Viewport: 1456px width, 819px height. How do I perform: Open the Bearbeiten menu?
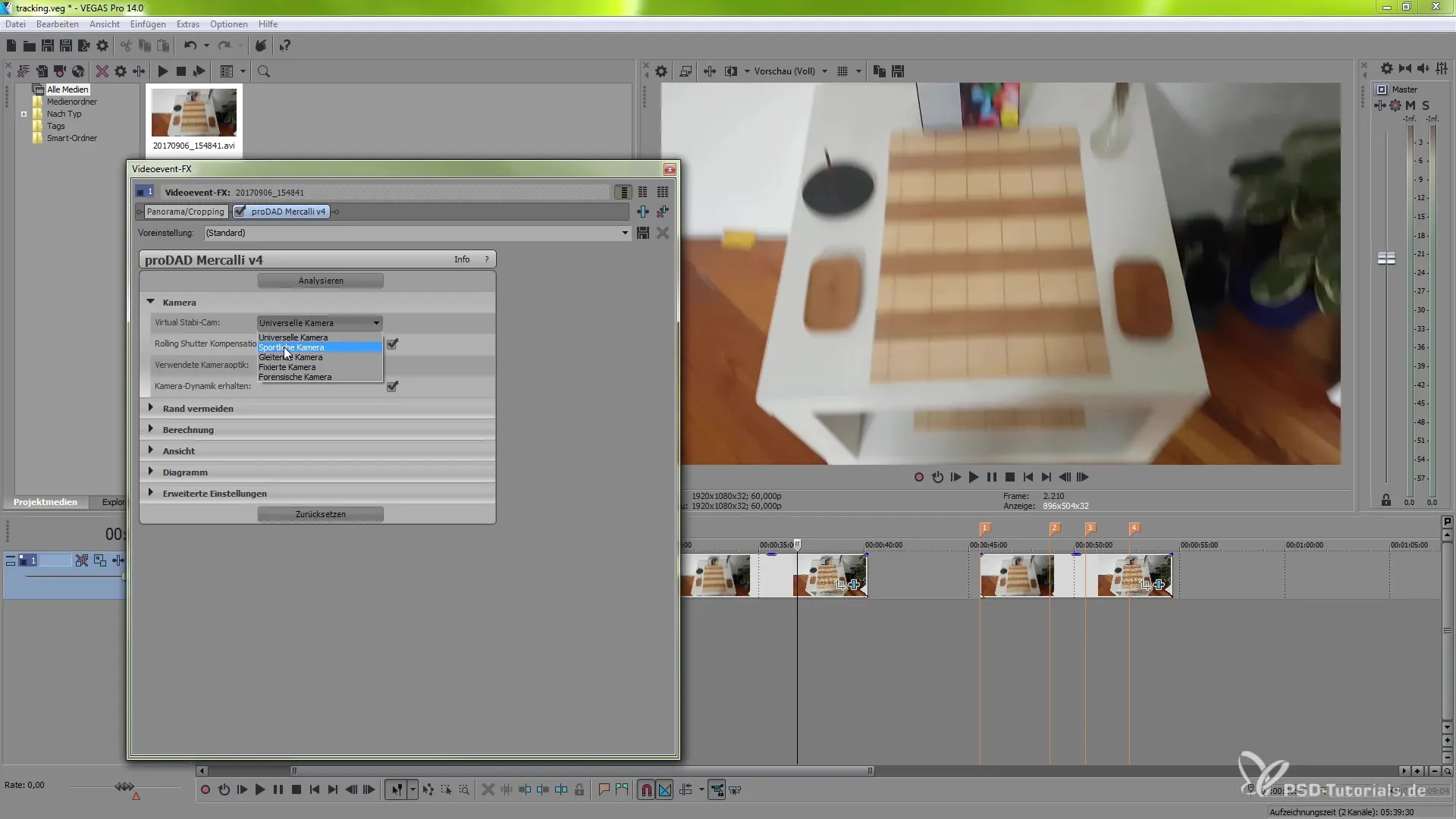click(x=57, y=24)
